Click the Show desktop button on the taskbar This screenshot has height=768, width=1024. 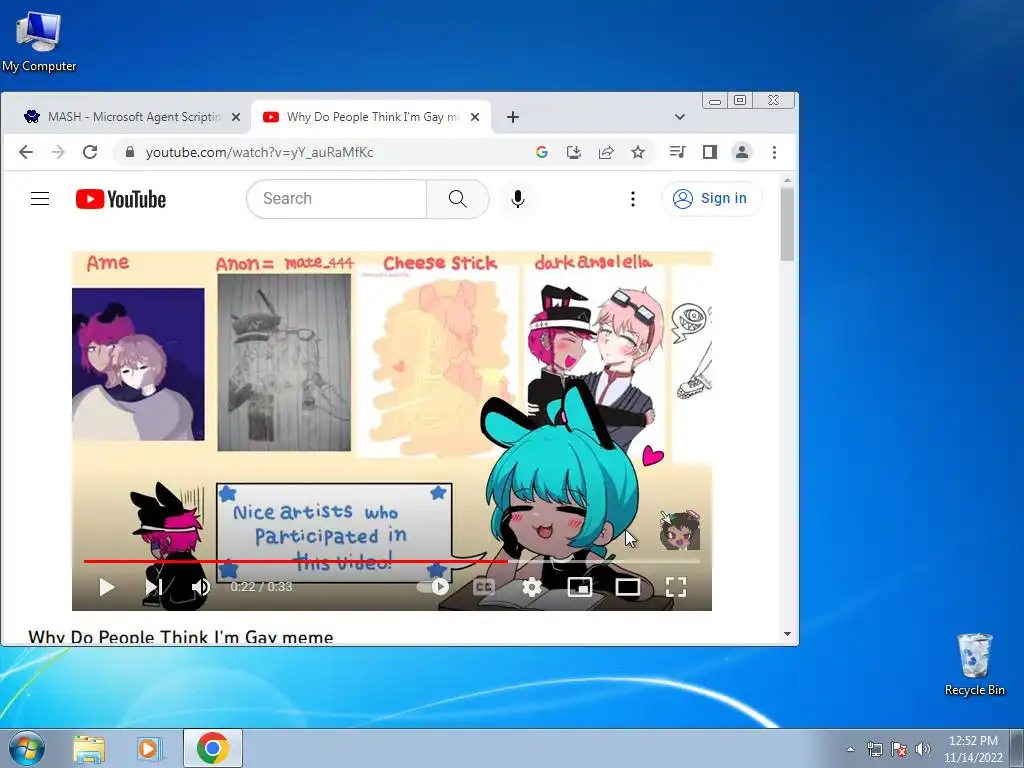(x=1019, y=748)
